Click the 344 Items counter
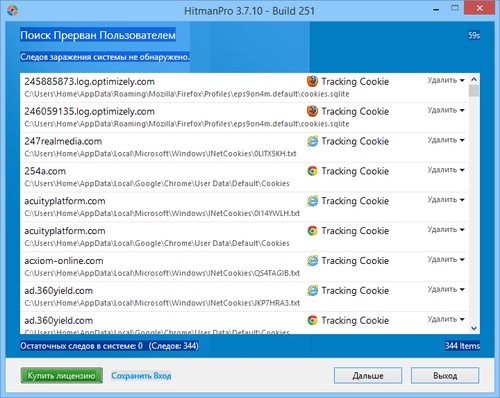Viewport: 500px width, 398px height. click(462, 346)
